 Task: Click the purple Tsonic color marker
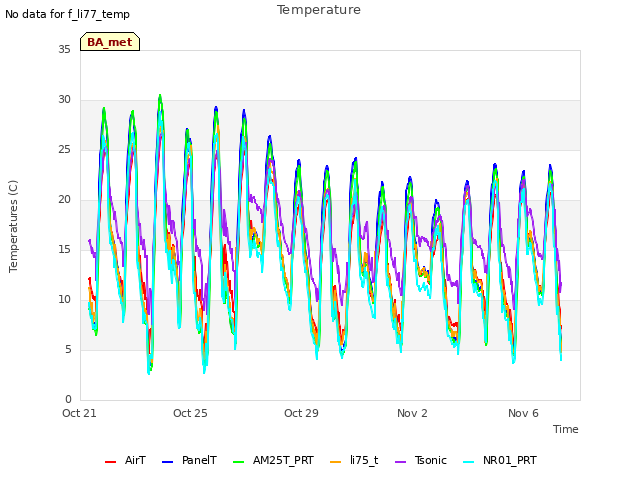coord(400,462)
